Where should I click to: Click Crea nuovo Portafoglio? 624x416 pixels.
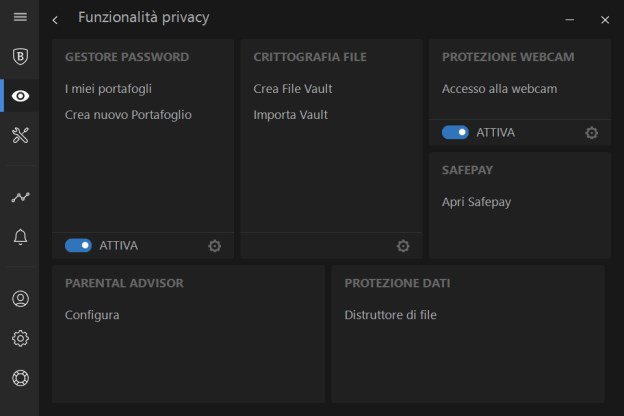[x=128, y=115]
